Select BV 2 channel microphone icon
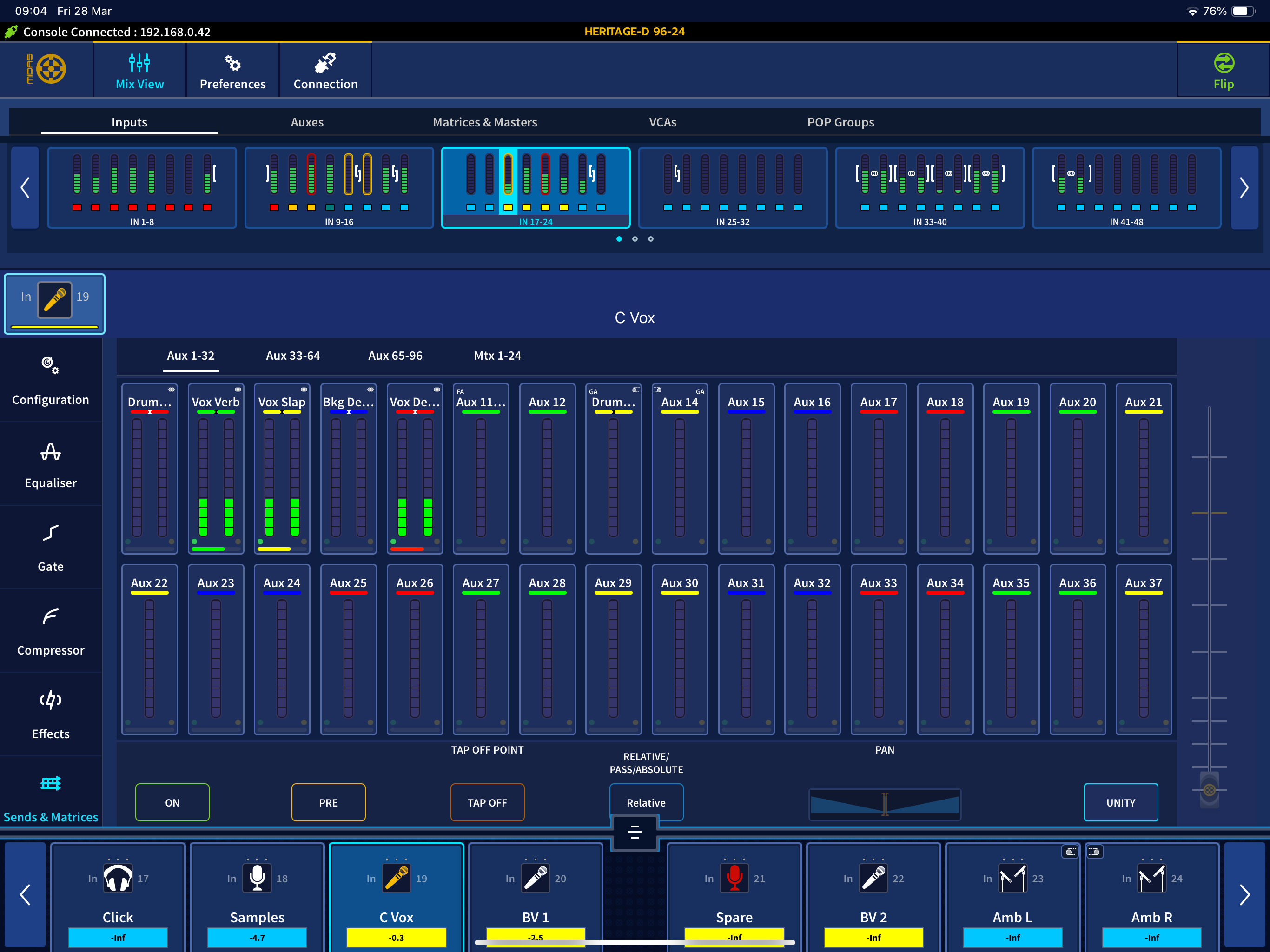 [873, 878]
